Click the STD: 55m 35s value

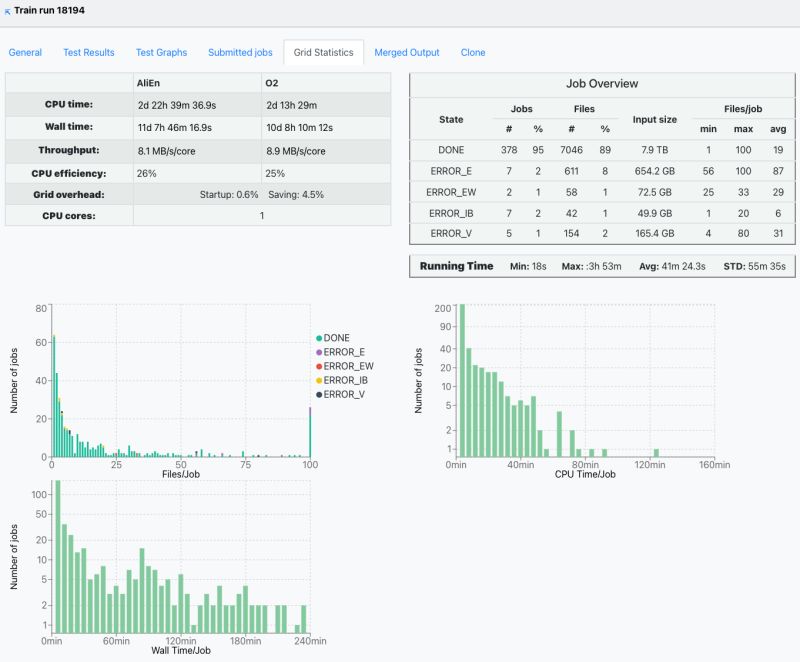(x=755, y=266)
